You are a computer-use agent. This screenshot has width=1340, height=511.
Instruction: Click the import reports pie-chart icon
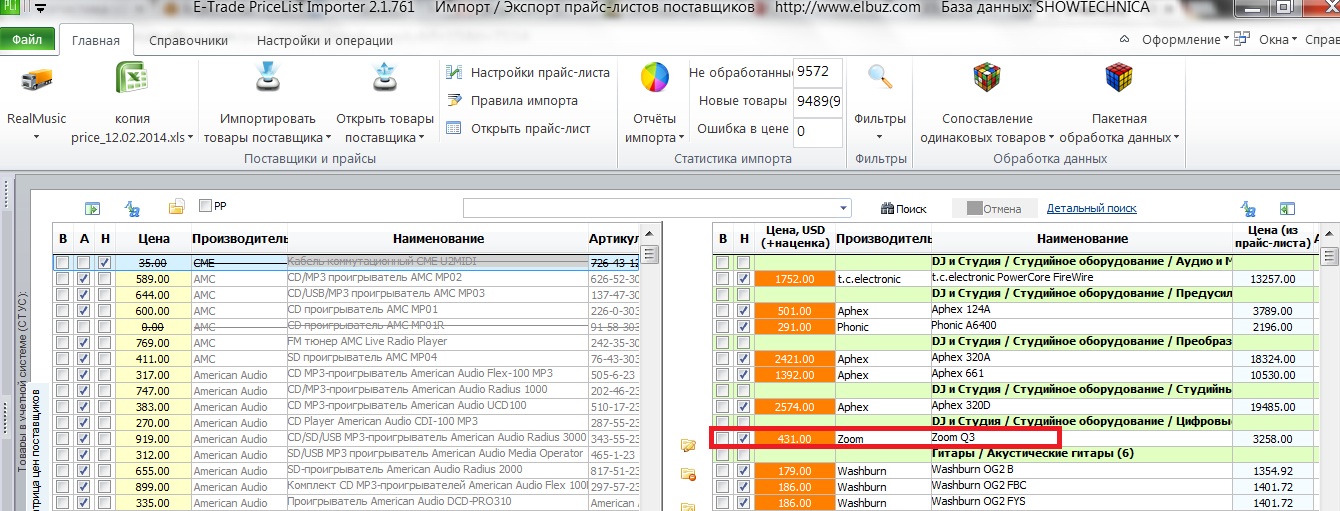tap(655, 78)
